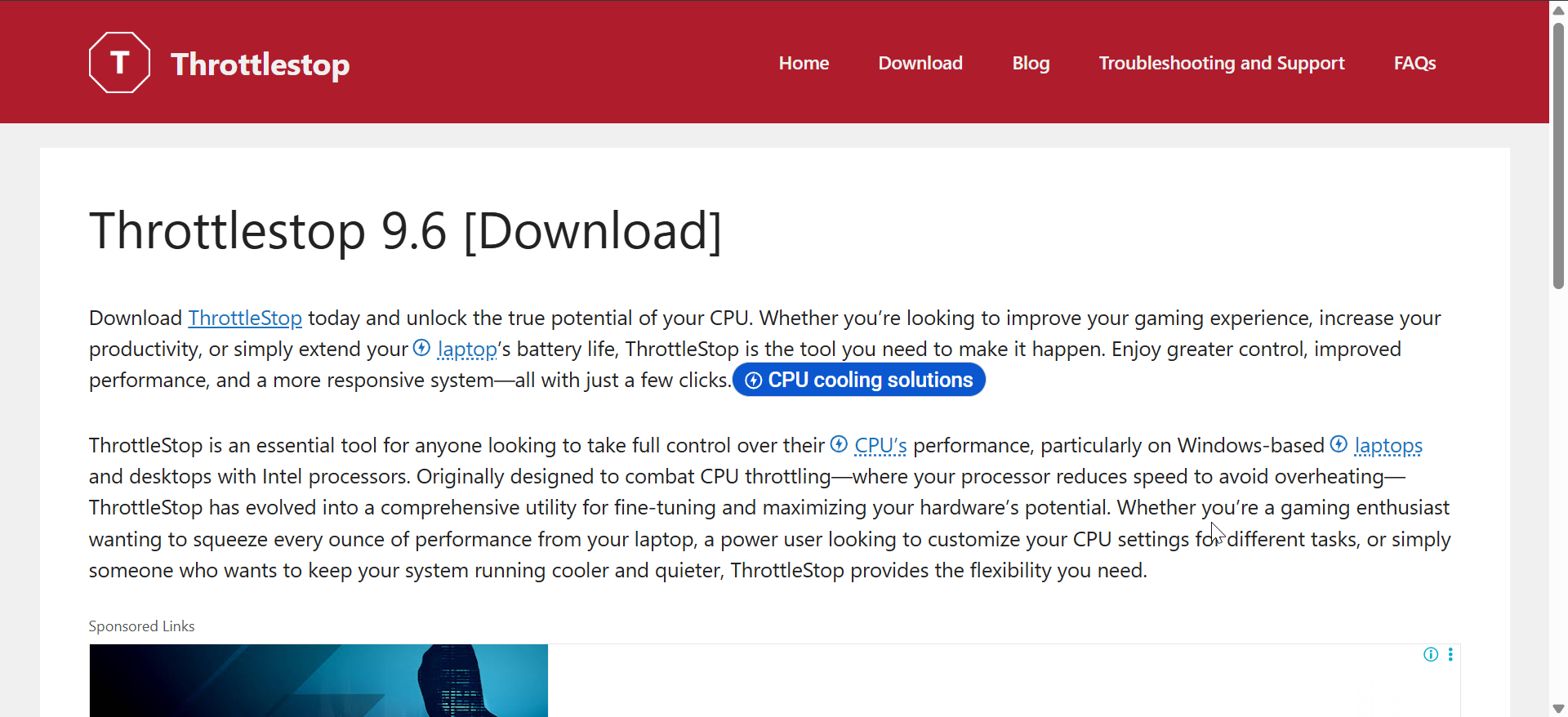Image resolution: width=1568 pixels, height=717 pixels.
Task: Go to the Download page in navigation
Action: click(920, 63)
